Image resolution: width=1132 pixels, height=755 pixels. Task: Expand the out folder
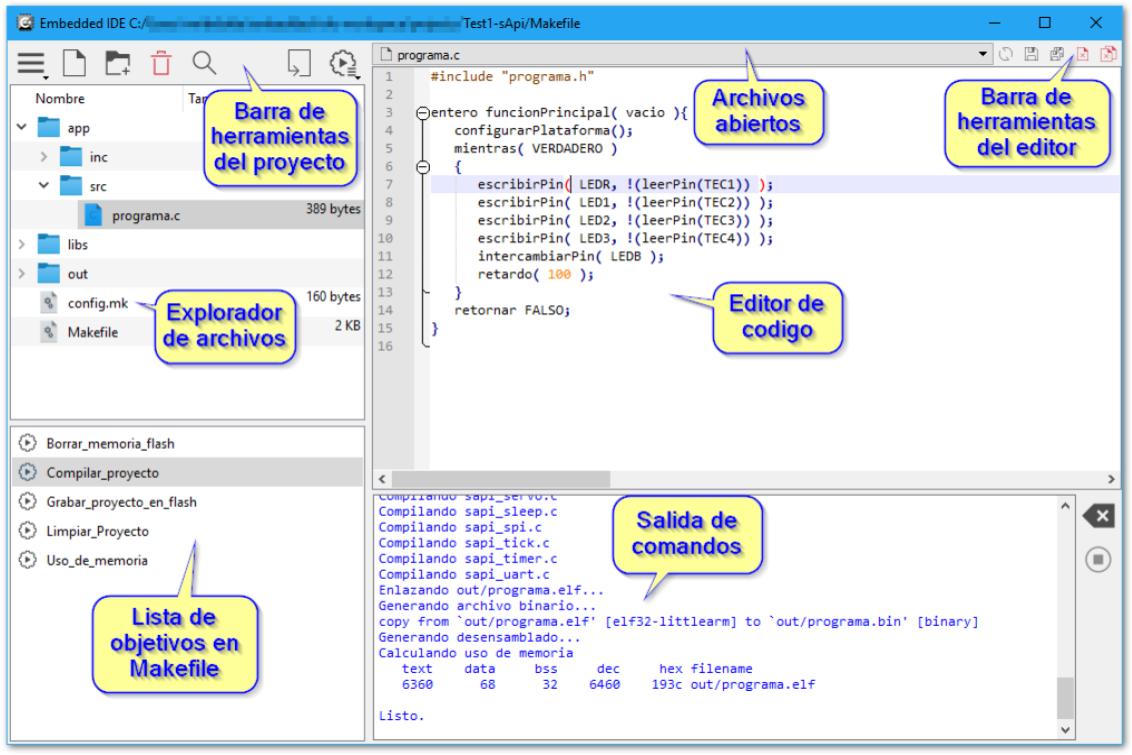(22, 274)
